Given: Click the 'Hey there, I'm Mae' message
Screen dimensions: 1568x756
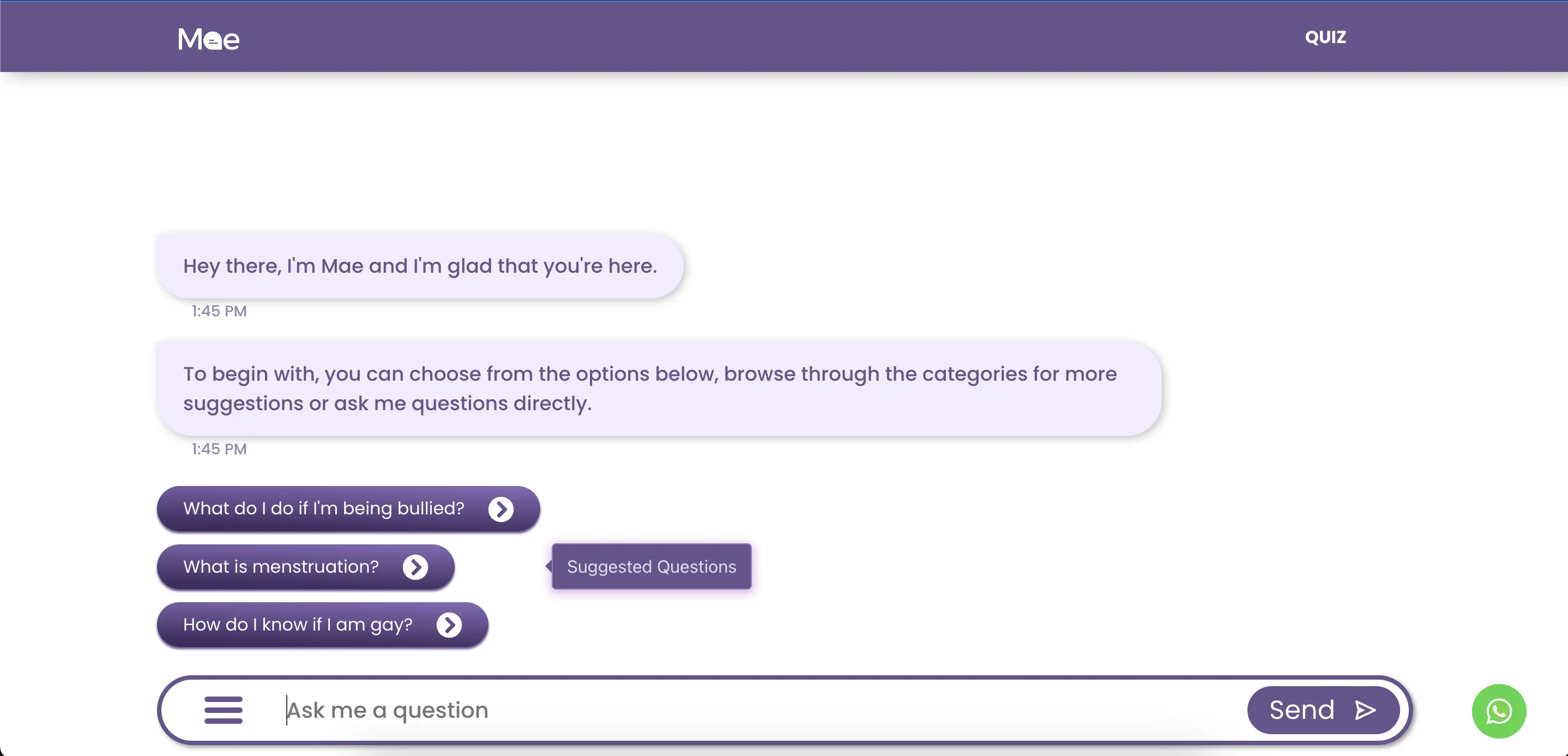Looking at the screenshot, I should tap(420, 266).
